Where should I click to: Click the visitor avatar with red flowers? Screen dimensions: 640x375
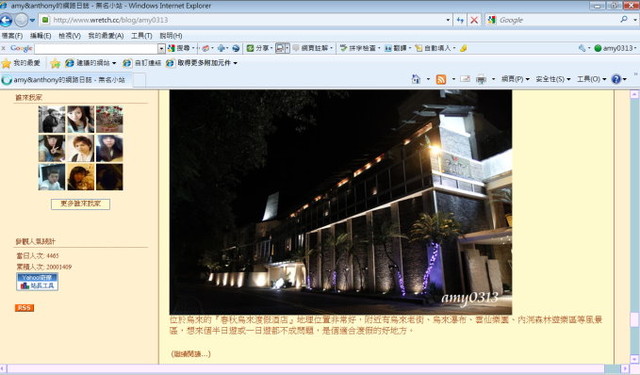tap(109, 119)
